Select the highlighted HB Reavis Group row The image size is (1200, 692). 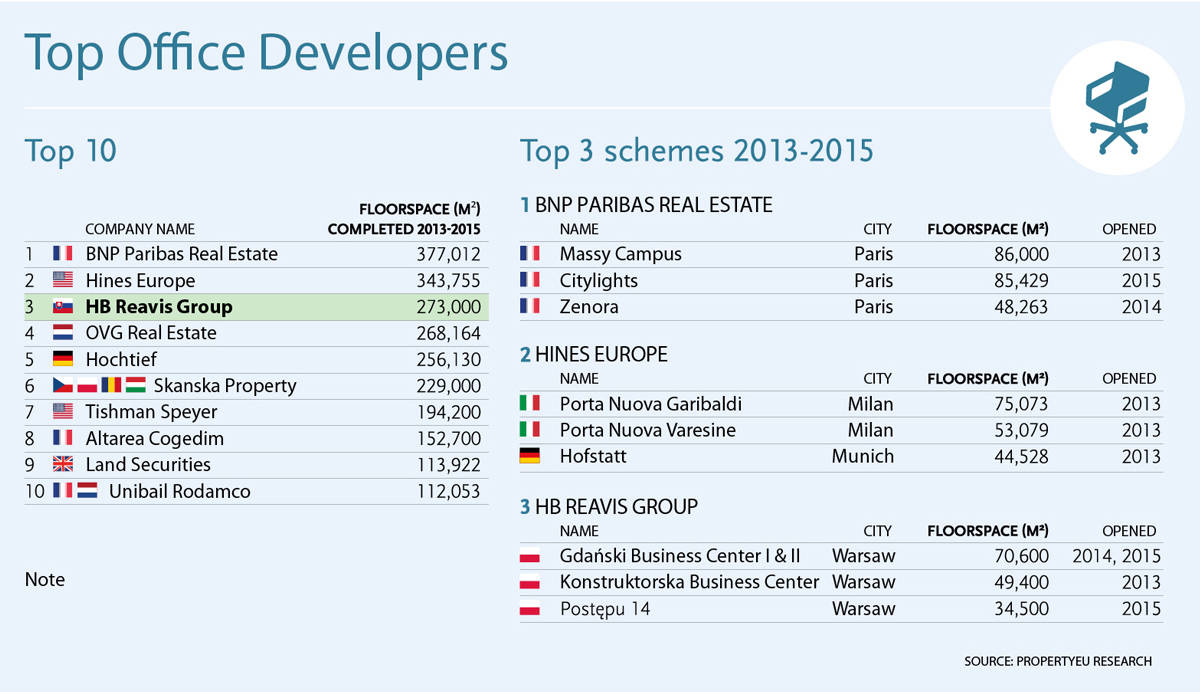(x=256, y=307)
